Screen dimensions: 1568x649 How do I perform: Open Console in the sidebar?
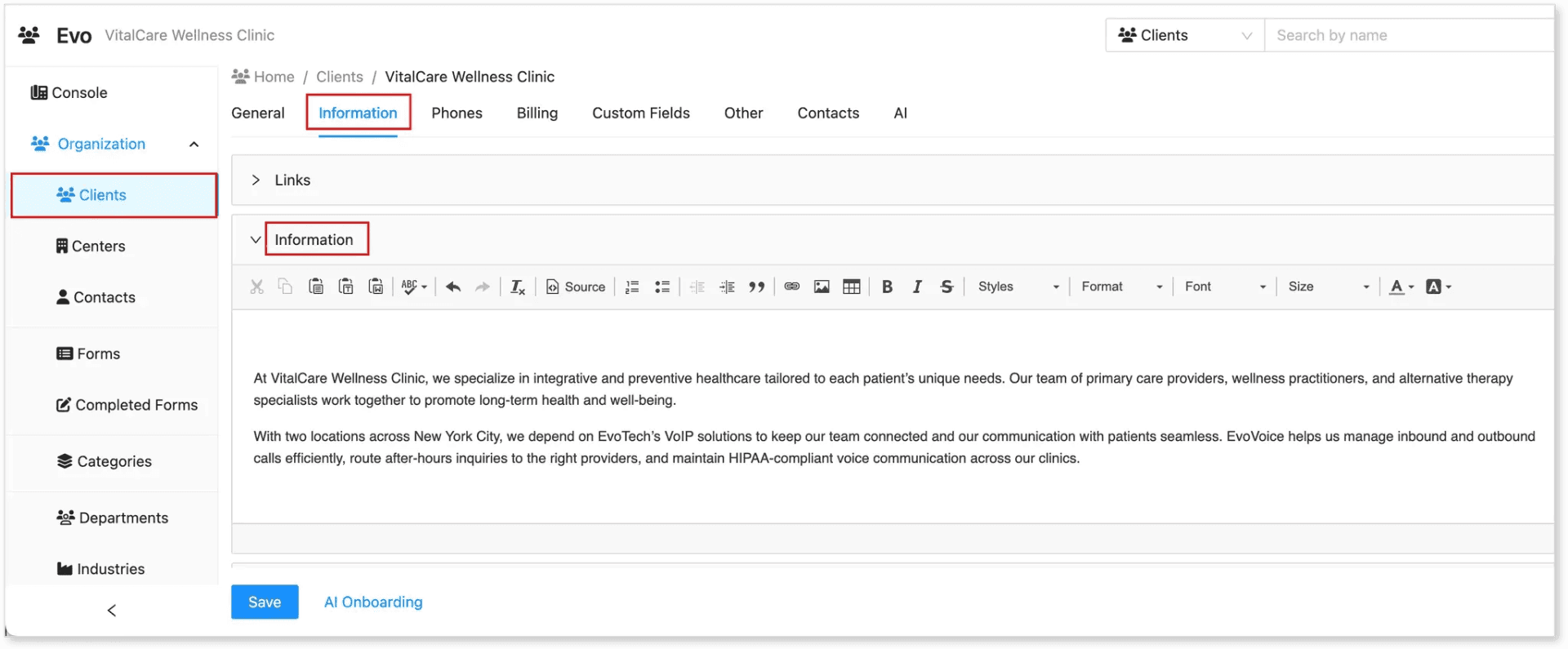(69, 93)
